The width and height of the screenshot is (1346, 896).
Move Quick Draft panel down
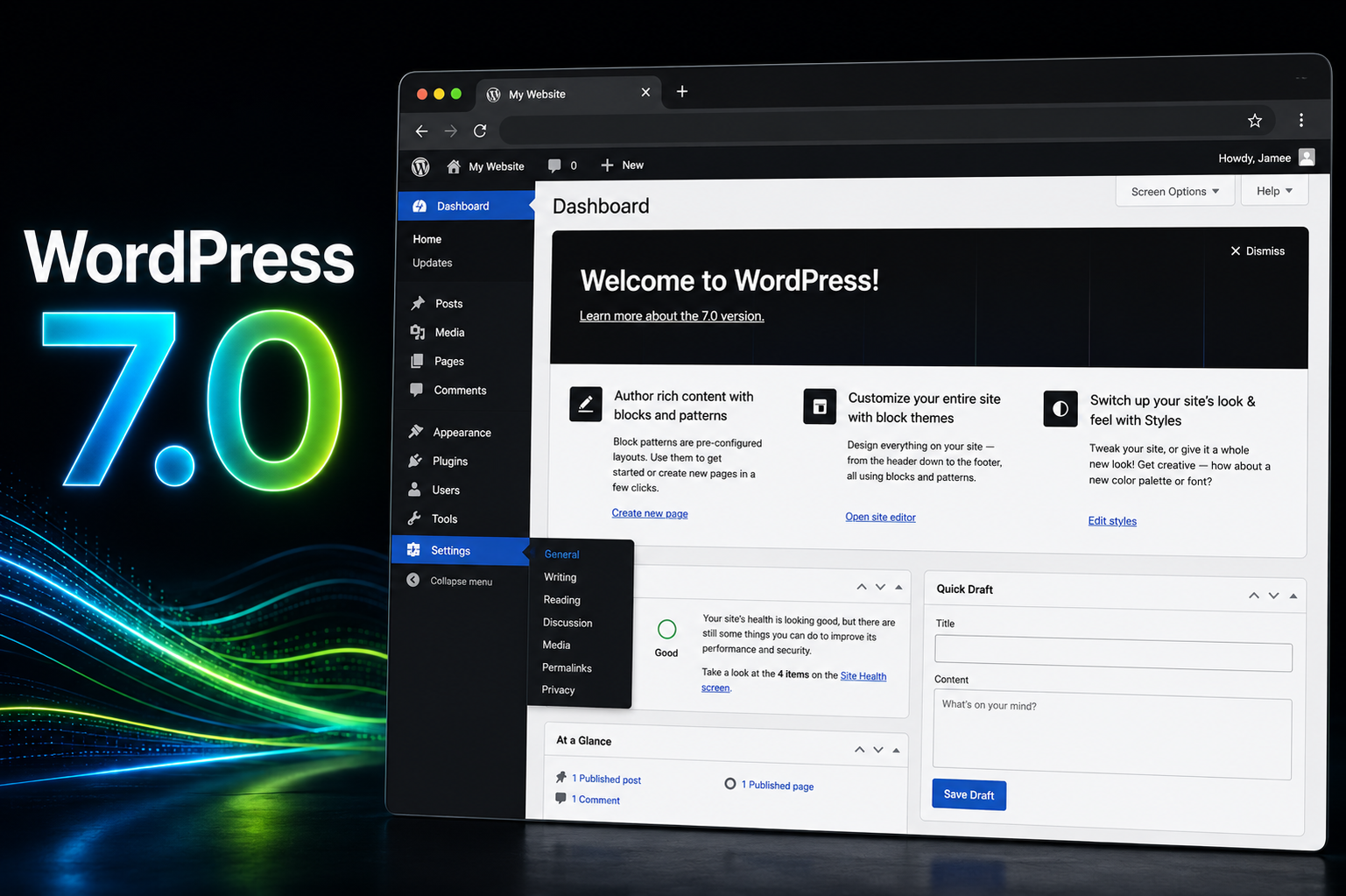1273,596
